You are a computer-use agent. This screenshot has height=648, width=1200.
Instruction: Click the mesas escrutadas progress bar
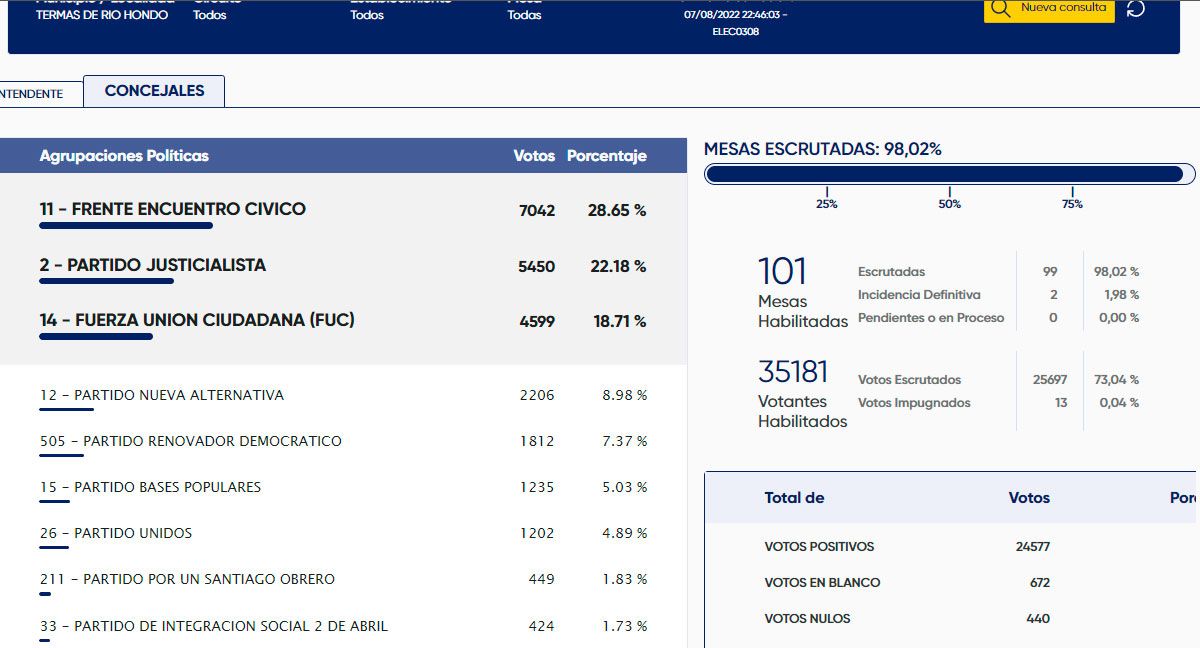click(948, 175)
